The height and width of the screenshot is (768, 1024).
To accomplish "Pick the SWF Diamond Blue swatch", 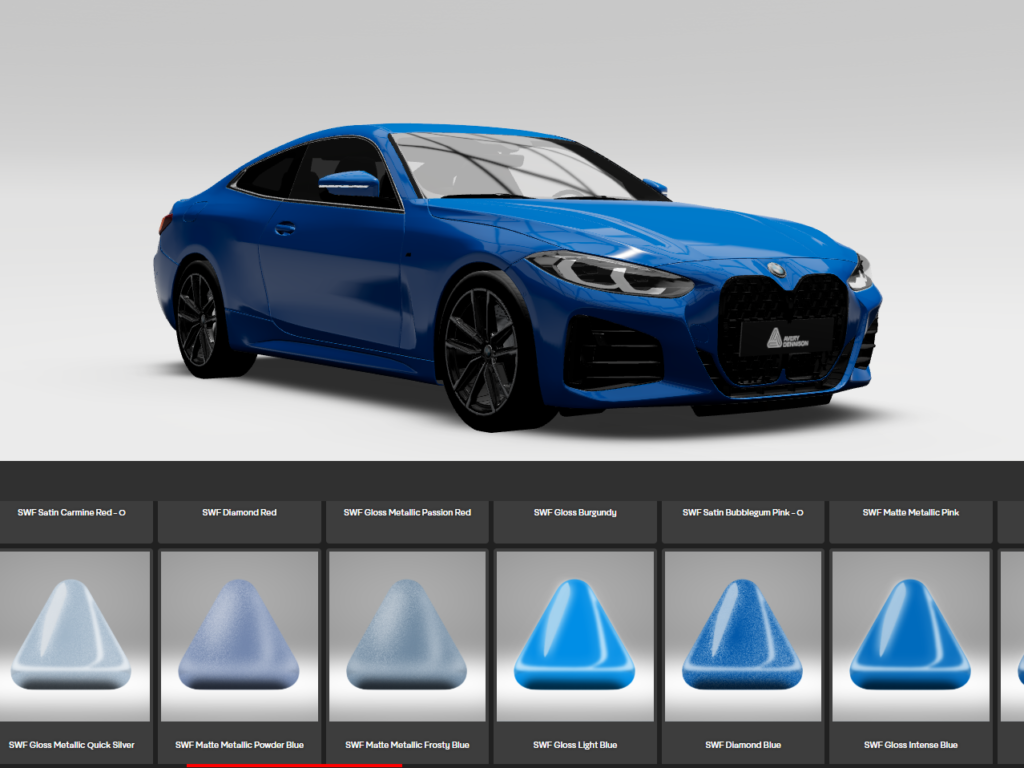I will pos(743,635).
